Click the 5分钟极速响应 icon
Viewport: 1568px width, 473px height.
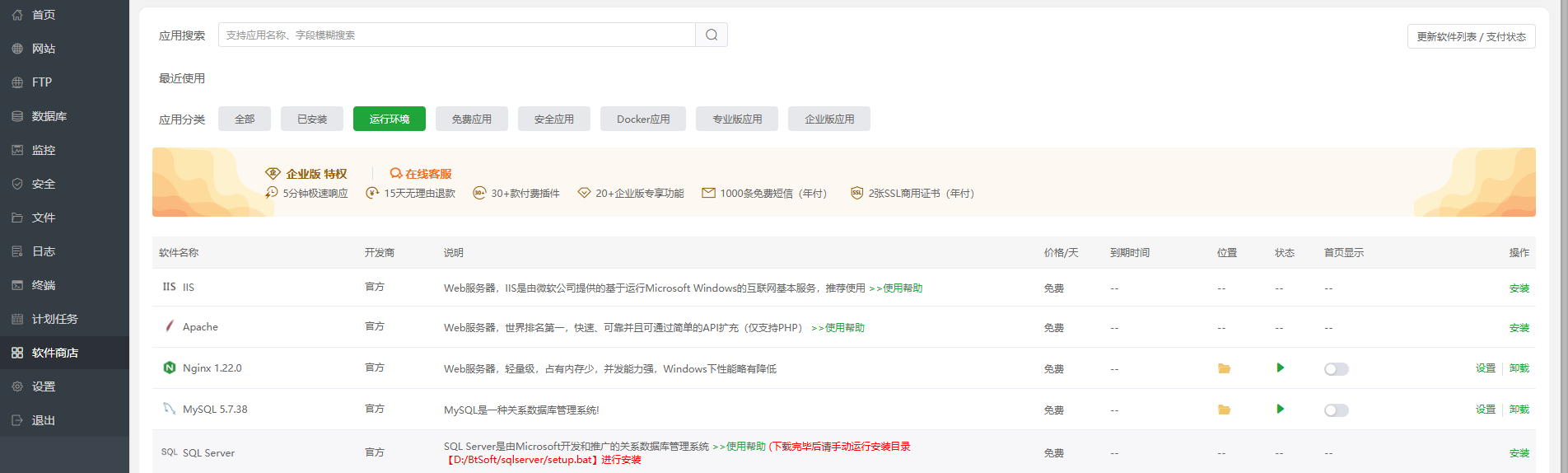[x=272, y=193]
